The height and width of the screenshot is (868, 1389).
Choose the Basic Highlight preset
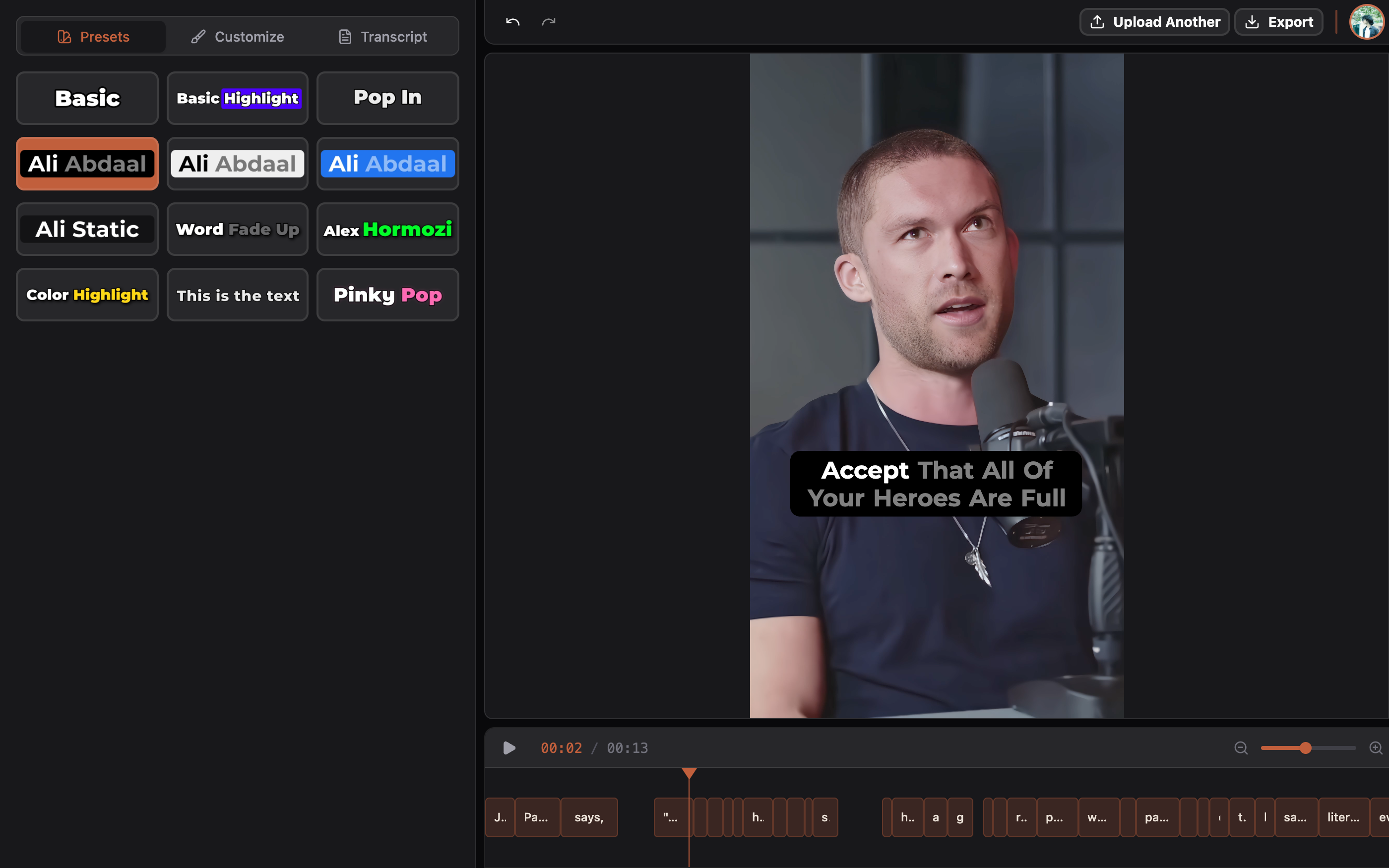238,98
